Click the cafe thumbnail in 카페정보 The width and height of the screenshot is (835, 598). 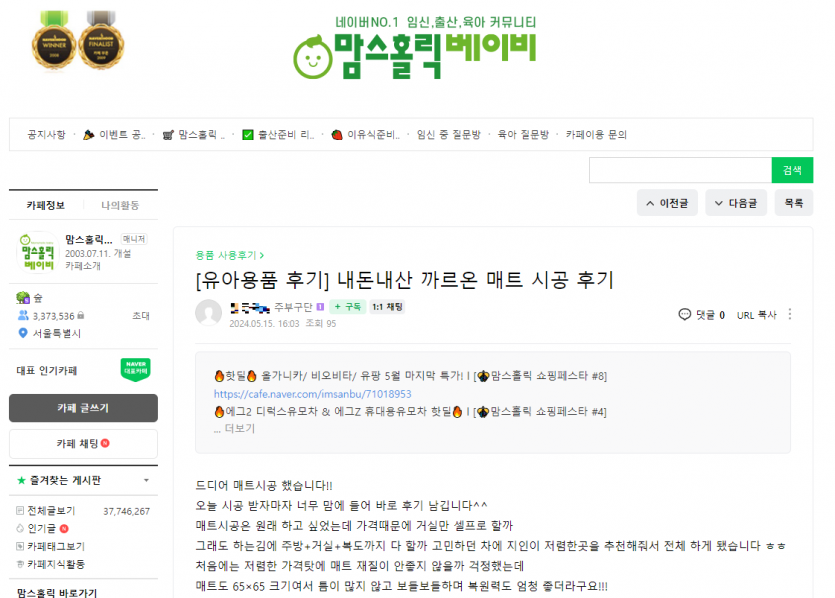pyautogui.click(x=37, y=252)
